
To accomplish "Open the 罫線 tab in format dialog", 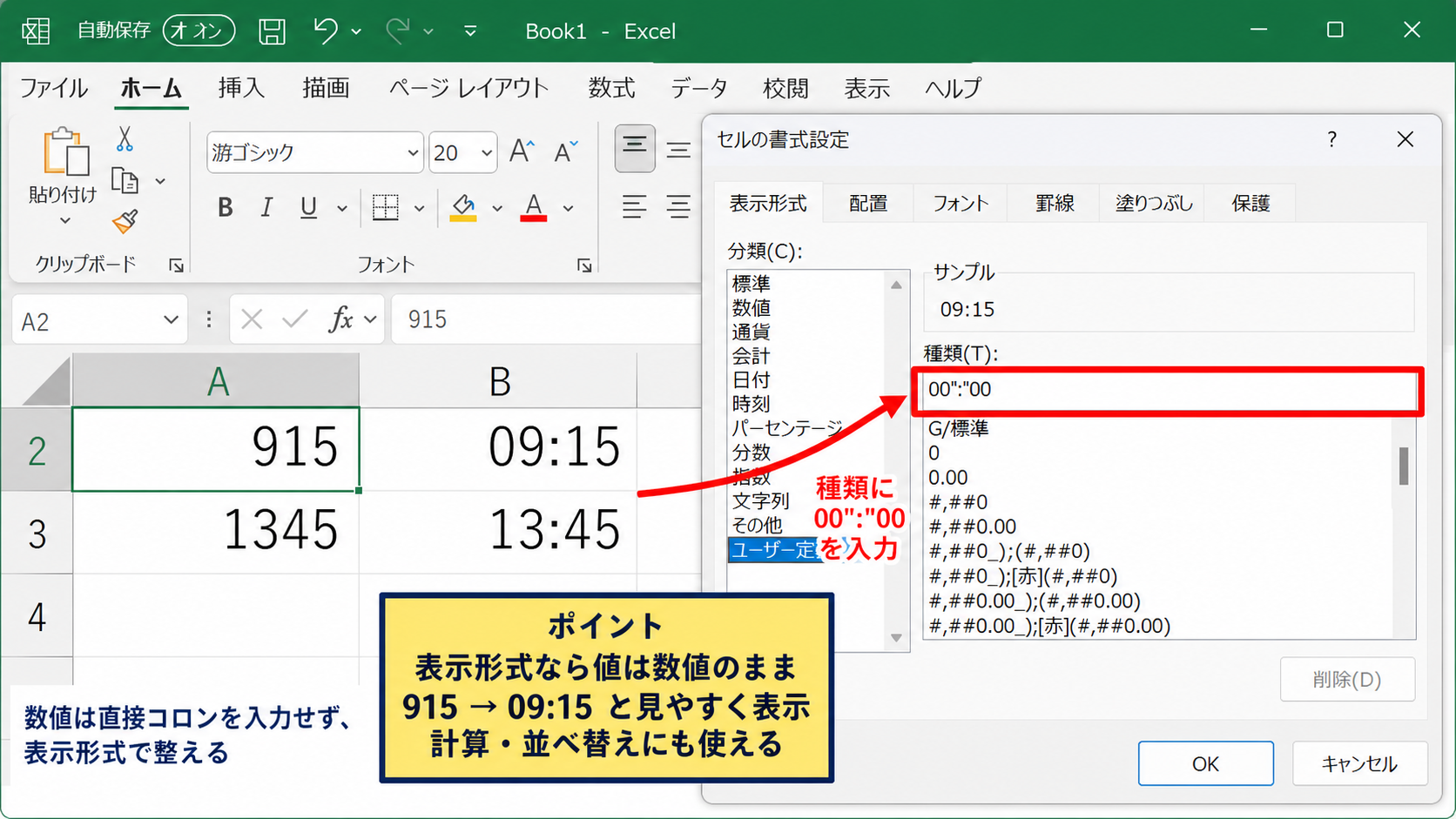I will (1055, 204).
